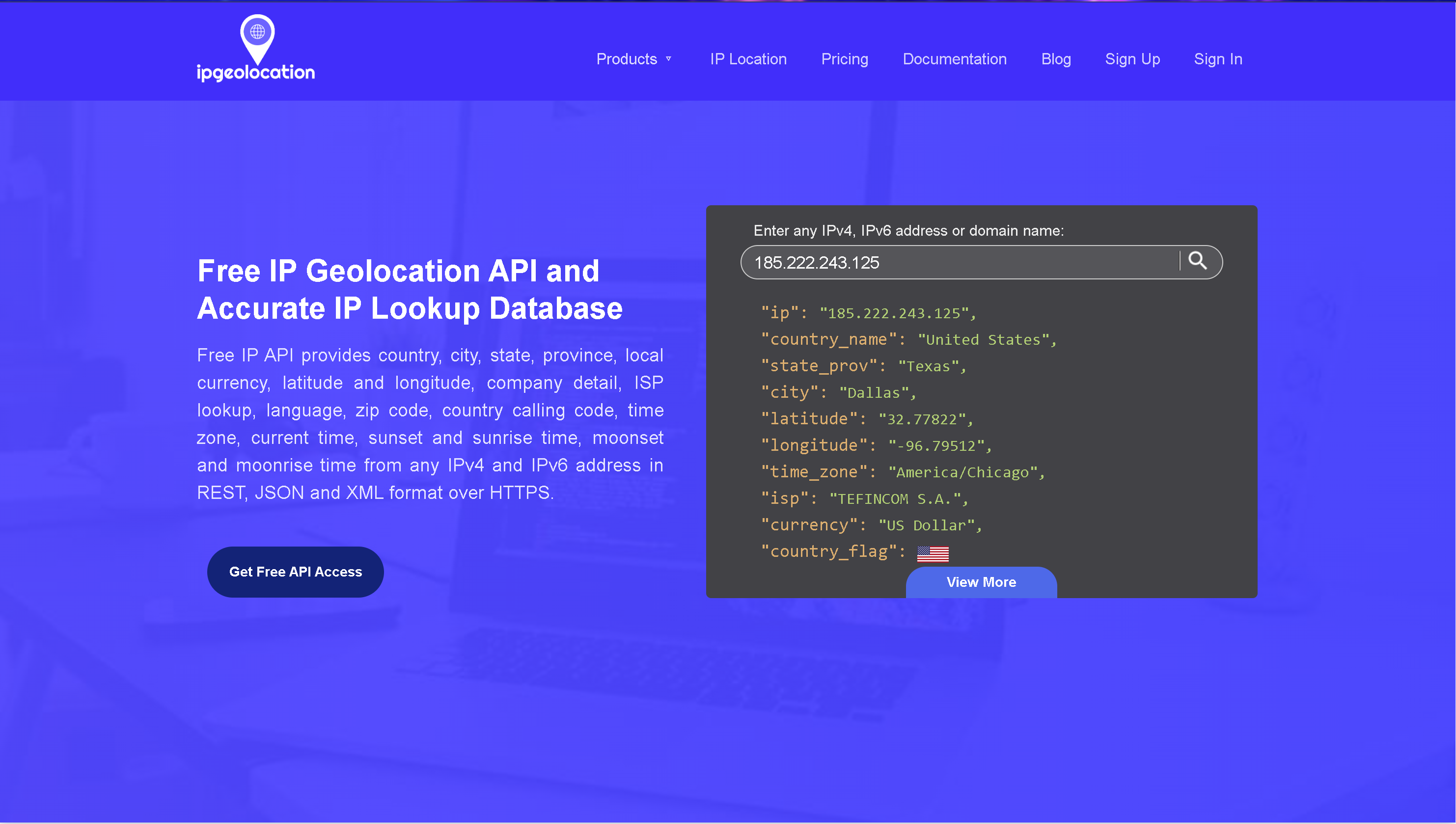Click the View More button
The width and height of the screenshot is (1456, 824).
point(981,582)
